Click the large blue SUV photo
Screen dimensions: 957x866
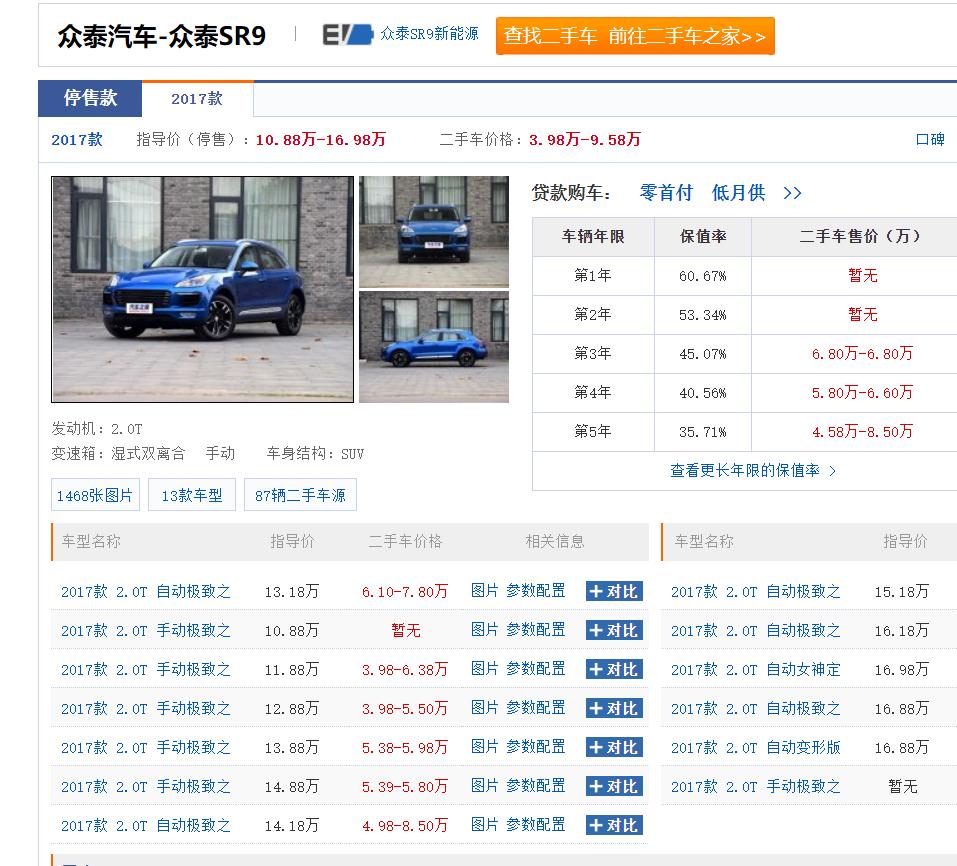pyautogui.click(x=202, y=289)
